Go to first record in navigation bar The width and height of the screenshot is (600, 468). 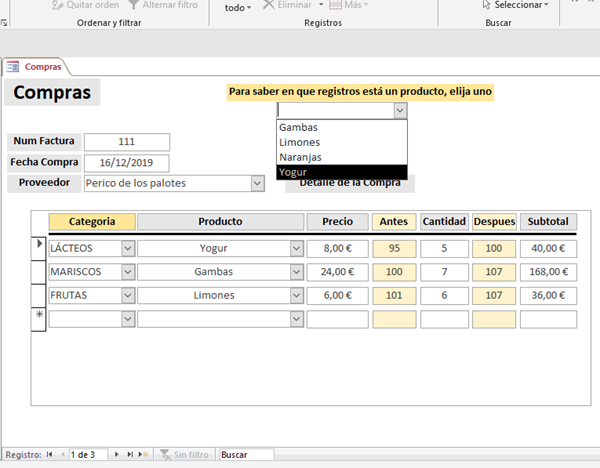(x=50, y=455)
